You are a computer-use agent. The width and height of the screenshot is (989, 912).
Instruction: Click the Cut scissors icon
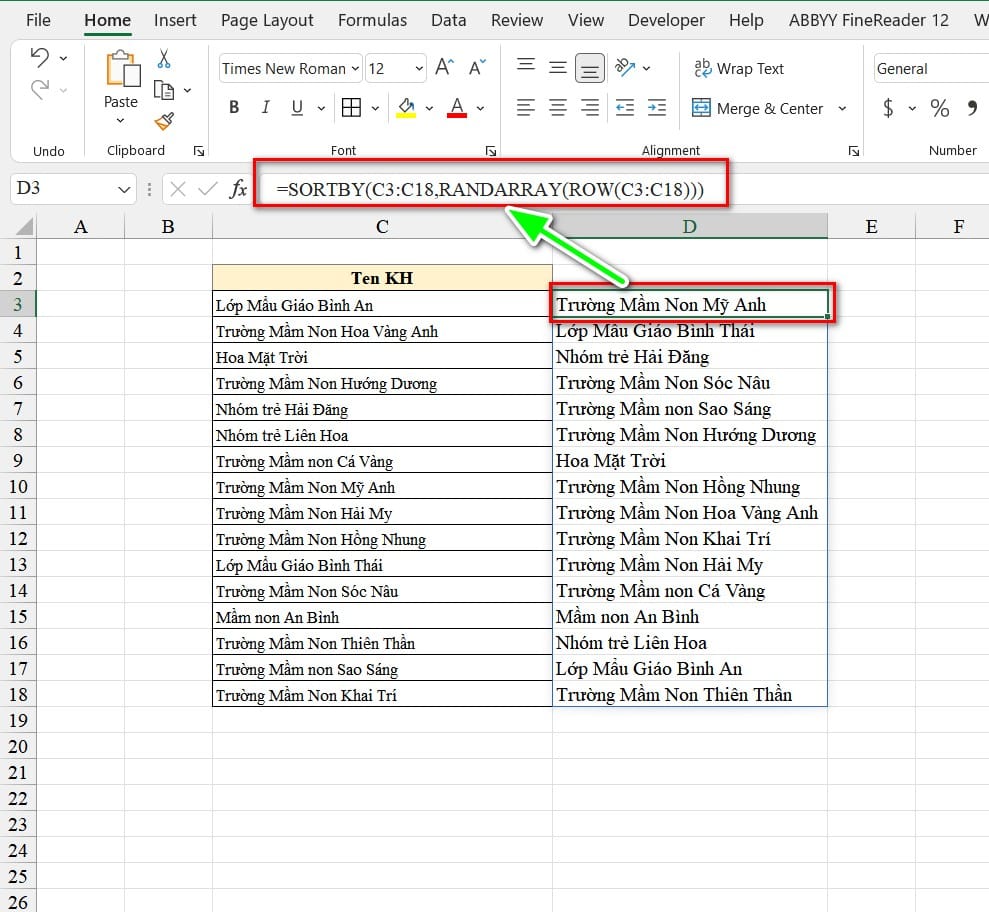(164, 59)
